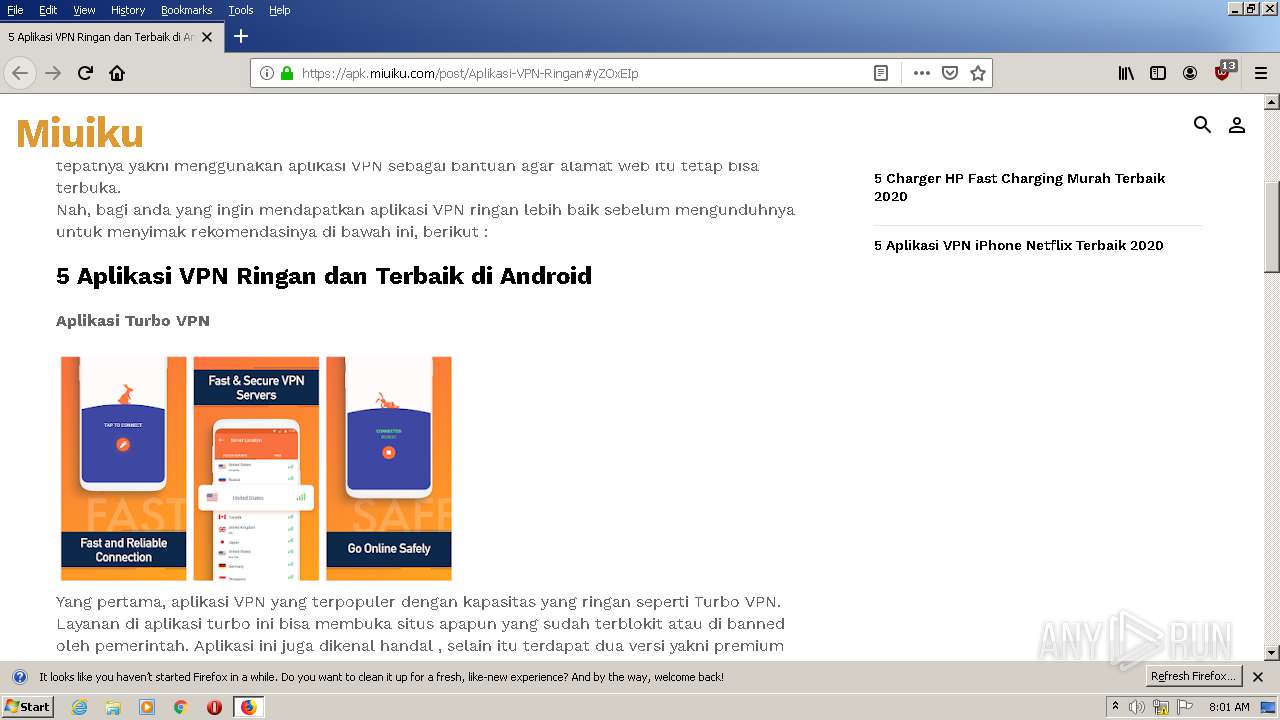Screen dimensions: 1280x720
Task: Open the Firefox account icon
Action: tap(1190, 73)
